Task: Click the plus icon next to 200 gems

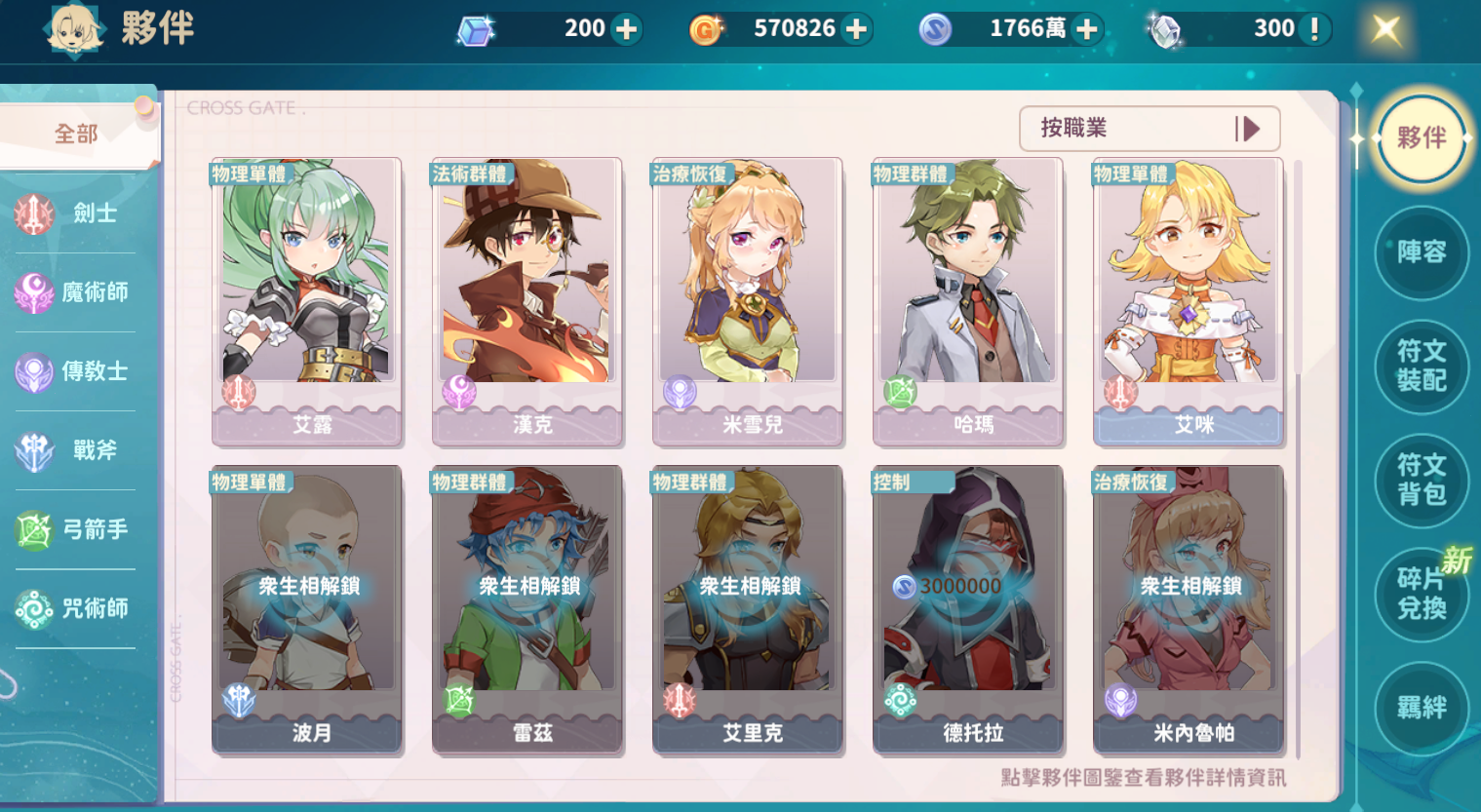Action: click(627, 29)
